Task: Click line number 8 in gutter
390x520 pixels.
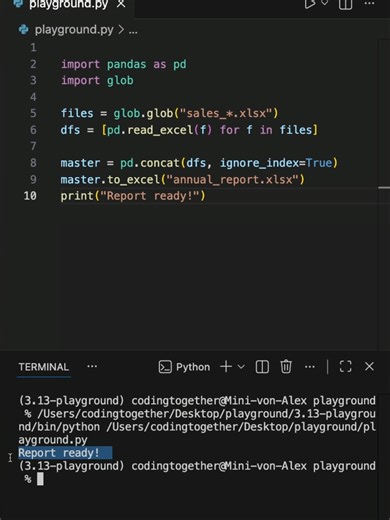Action: click(33, 163)
